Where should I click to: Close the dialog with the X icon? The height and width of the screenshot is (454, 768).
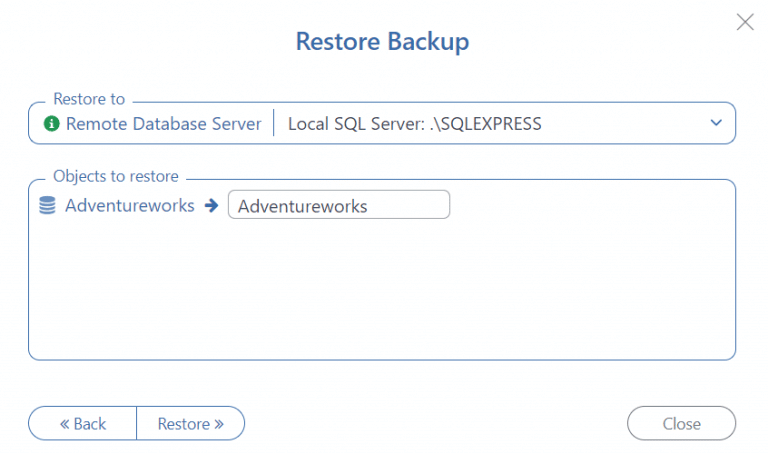[x=745, y=22]
